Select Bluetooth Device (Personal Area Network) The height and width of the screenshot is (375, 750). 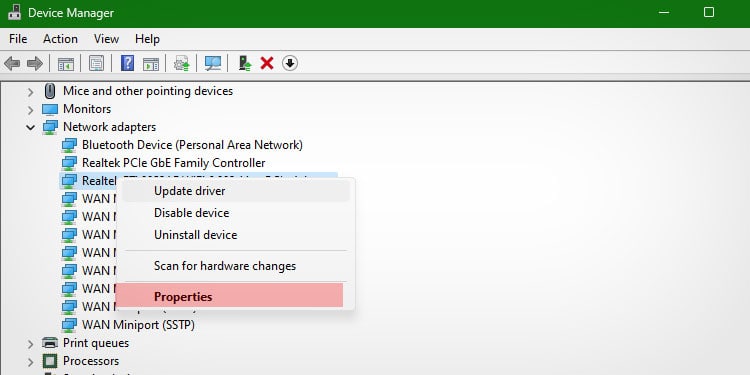192,145
